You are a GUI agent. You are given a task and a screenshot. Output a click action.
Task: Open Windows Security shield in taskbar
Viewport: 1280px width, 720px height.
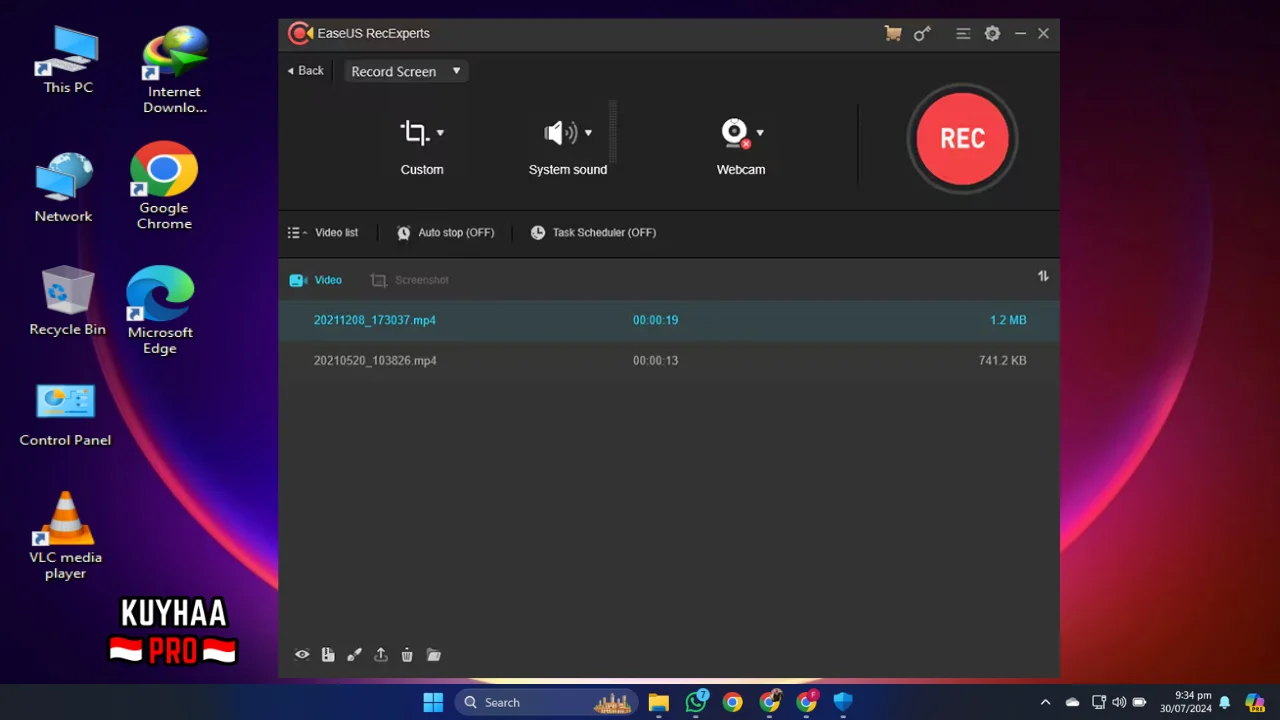click(x=843, y=702)
